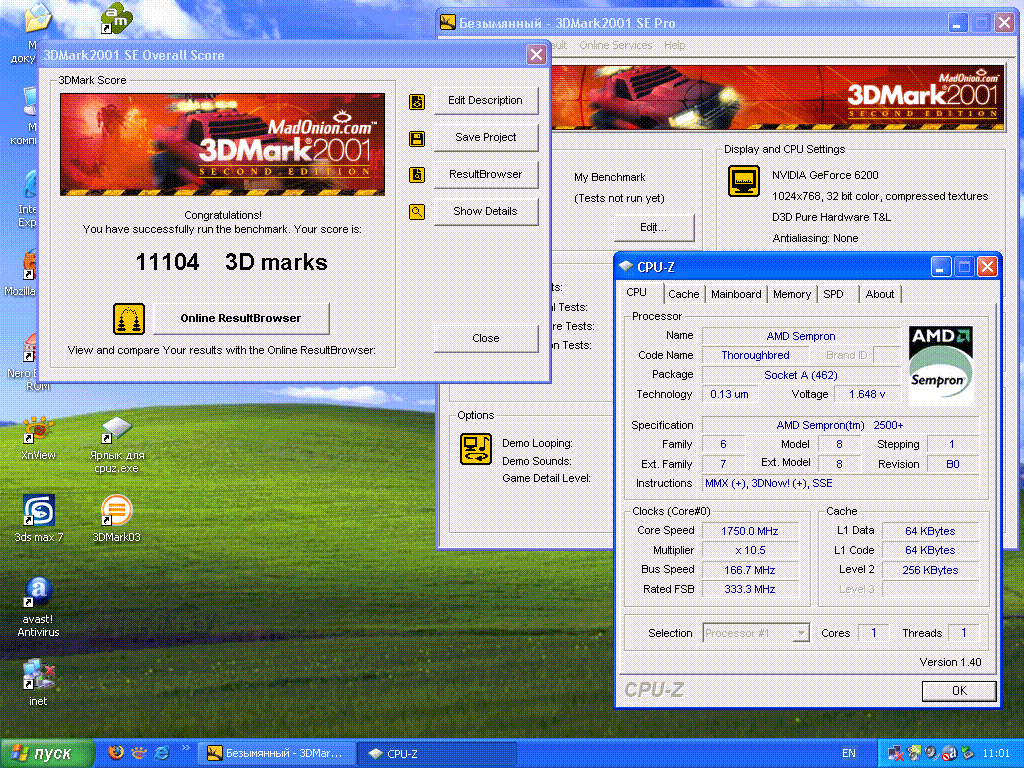Activate the CPU-Z taskbar button
Image resolution: width=1024 pixels, height=768 pixels.
tap(438, 753)
